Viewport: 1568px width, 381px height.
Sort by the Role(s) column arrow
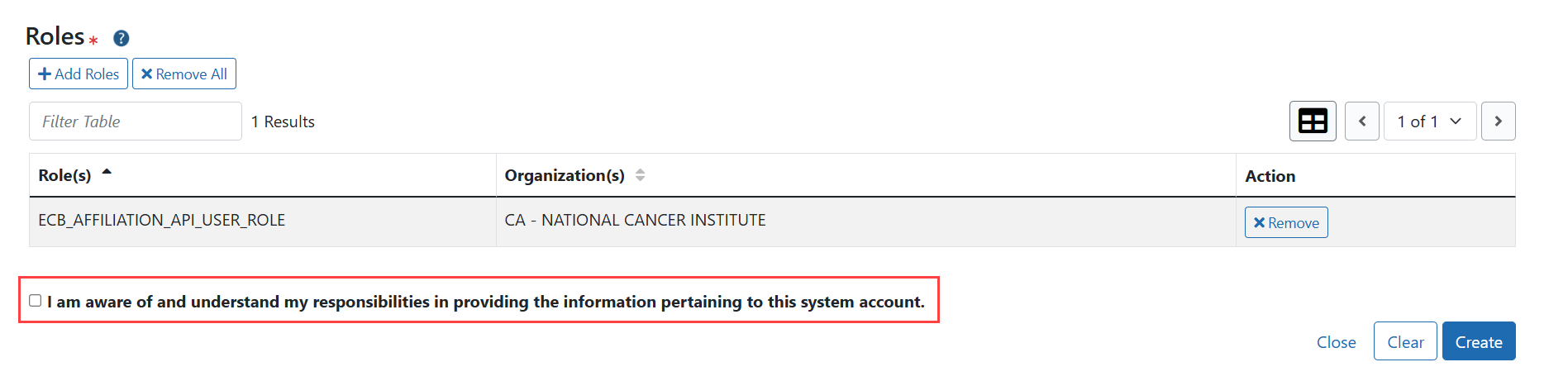point(107,173)
